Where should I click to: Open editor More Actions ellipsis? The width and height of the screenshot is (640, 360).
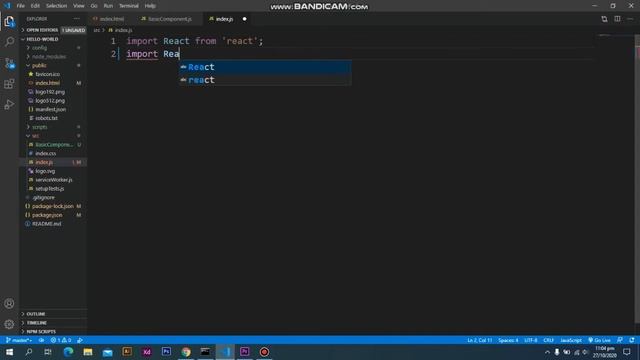(630, 19)
